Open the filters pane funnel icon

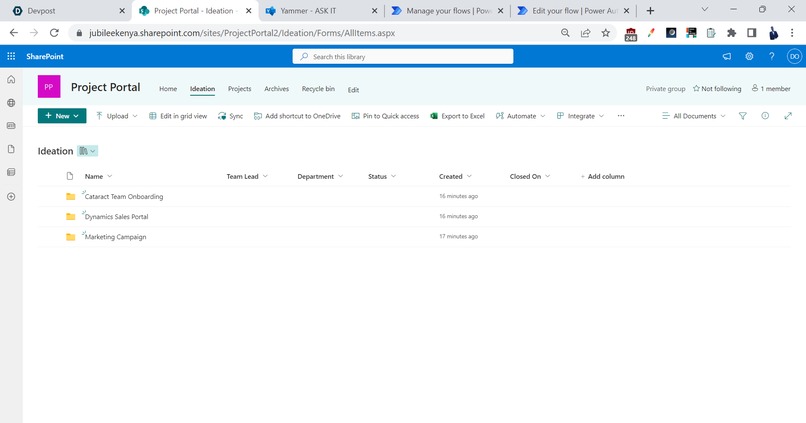point(743,116)
